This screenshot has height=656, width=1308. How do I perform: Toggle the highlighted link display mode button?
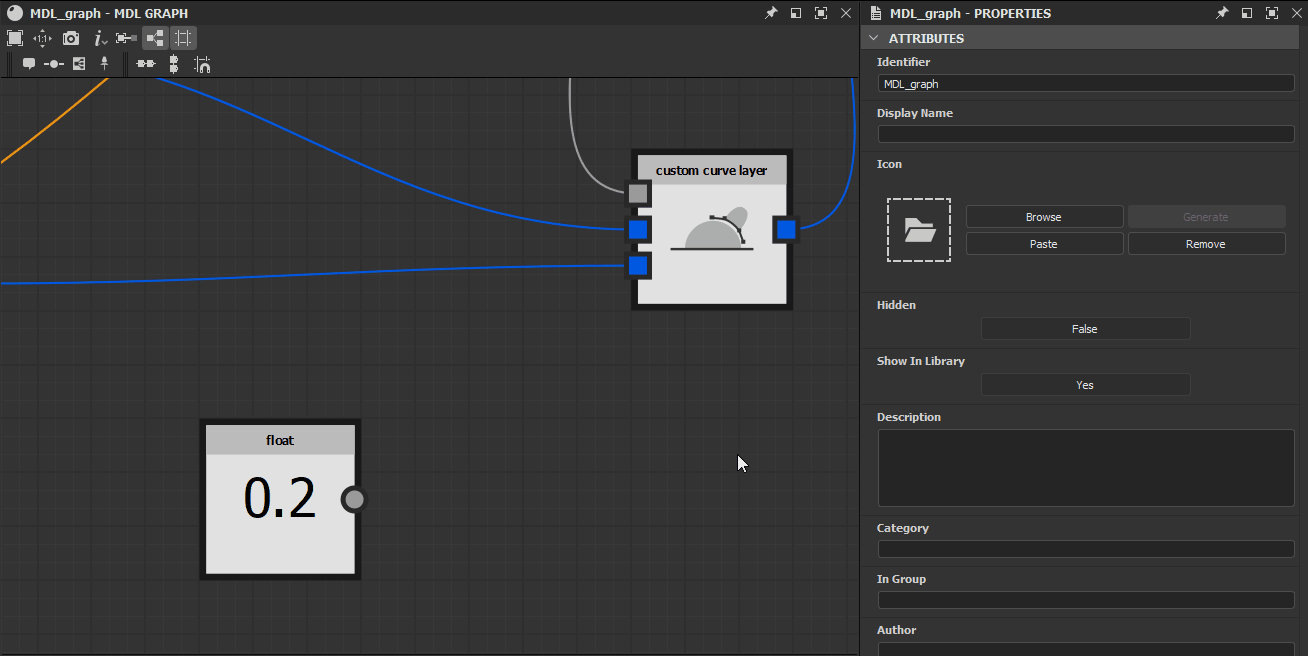click(x=155, y=38)
